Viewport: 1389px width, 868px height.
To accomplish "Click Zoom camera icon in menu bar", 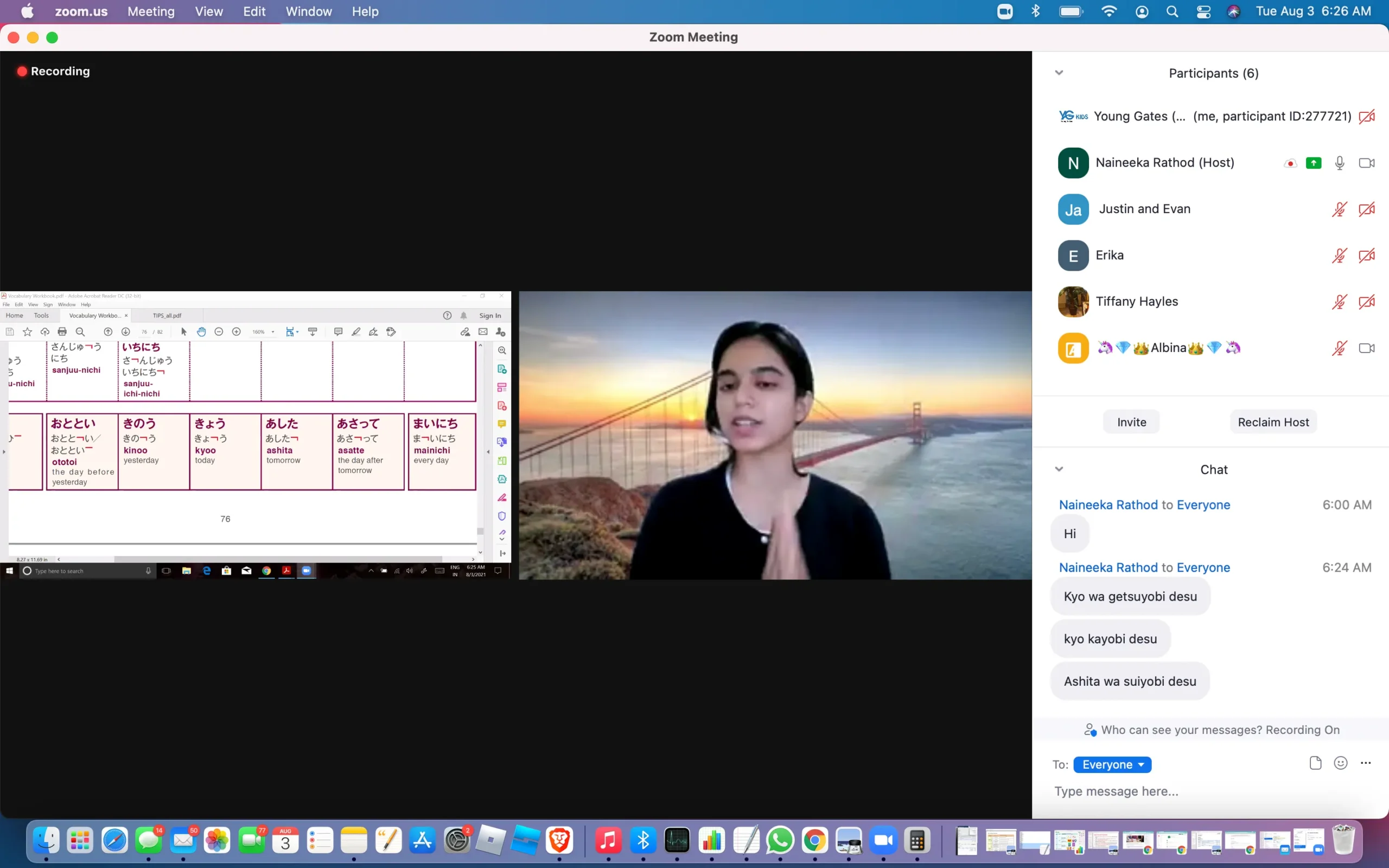I will click(x=1004, y=11).
